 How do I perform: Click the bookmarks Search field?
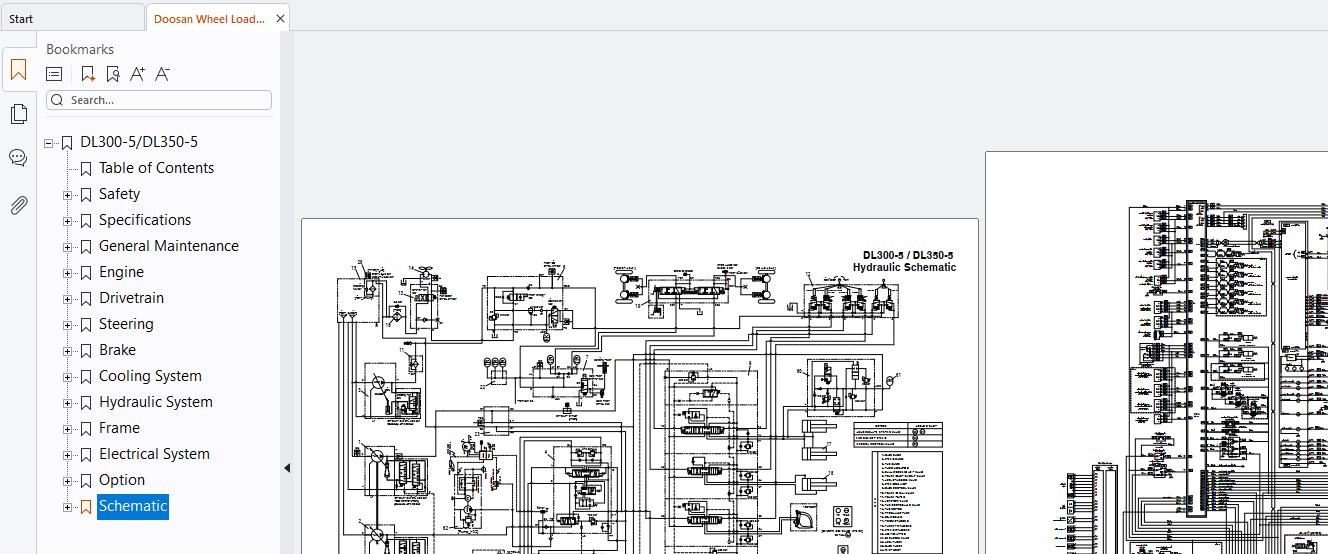pyautogui.click(x=159, y=100)
